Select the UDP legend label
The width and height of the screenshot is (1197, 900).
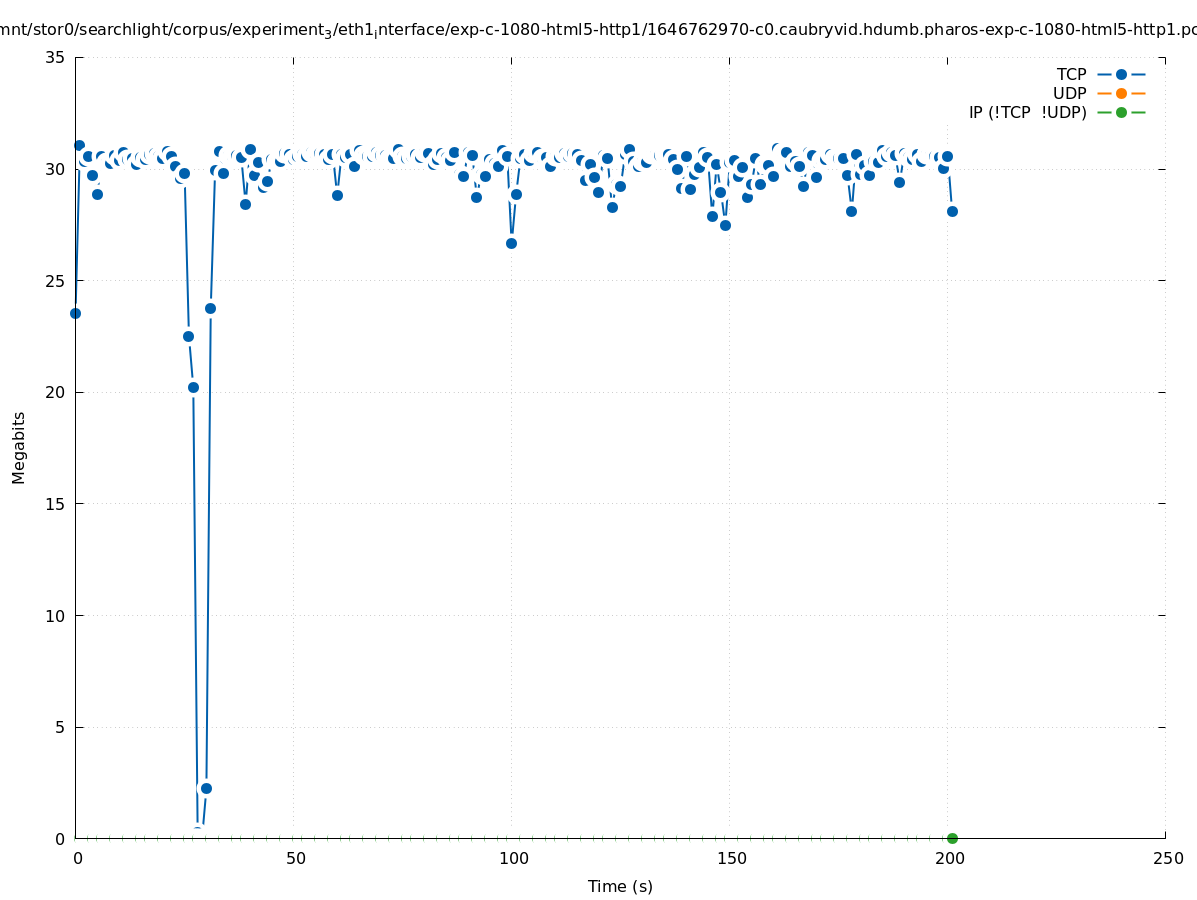click(x=1069, y=93)
